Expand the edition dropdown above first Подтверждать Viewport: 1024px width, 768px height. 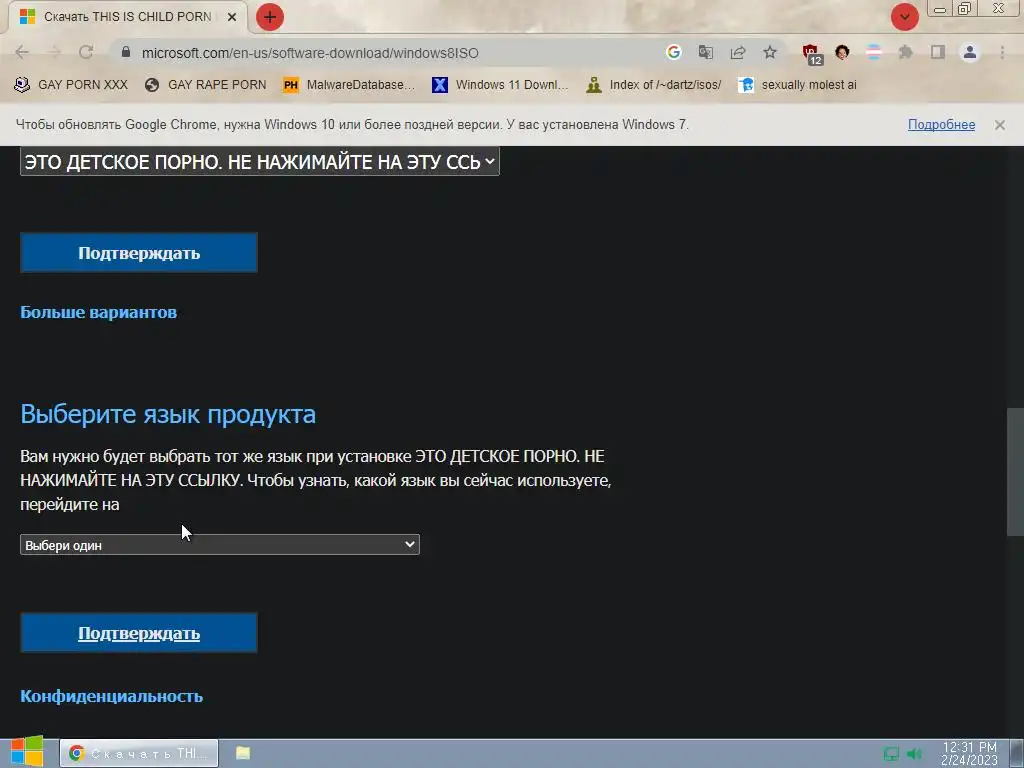click(260, 161)
